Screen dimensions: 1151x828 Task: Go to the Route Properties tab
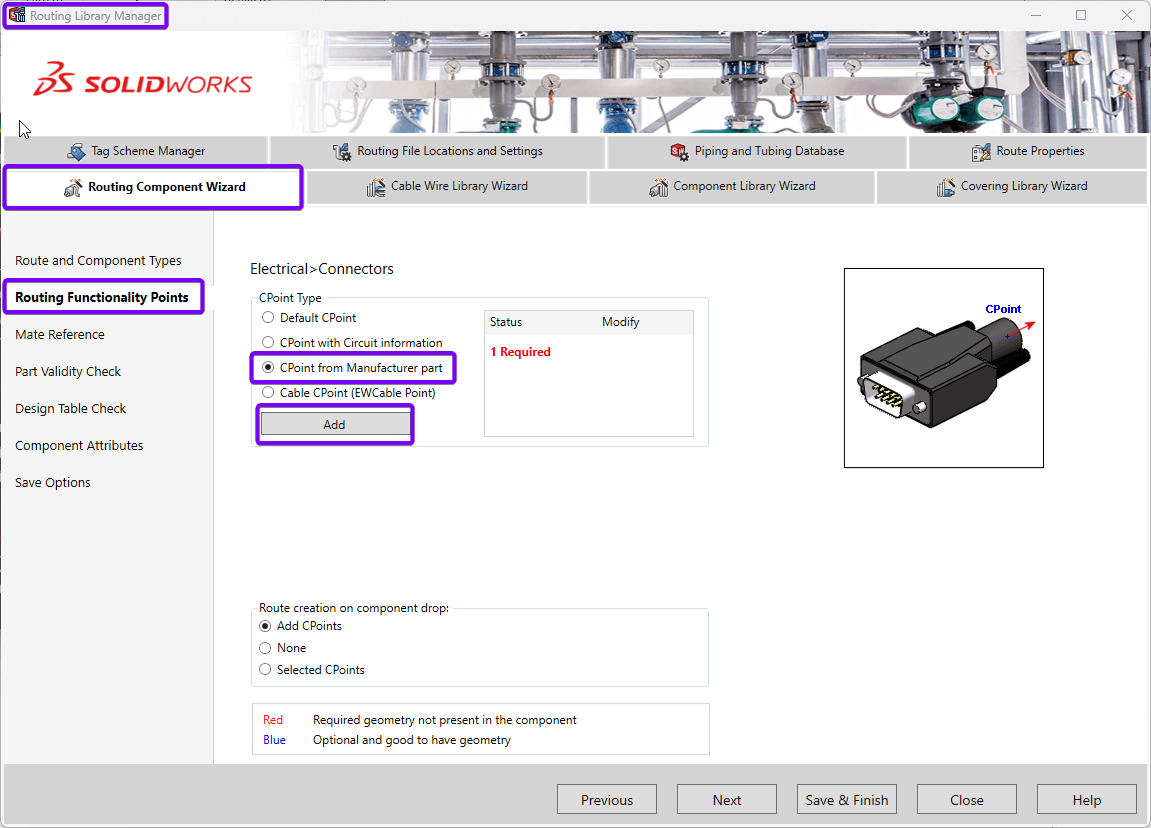click(1028, 151)
